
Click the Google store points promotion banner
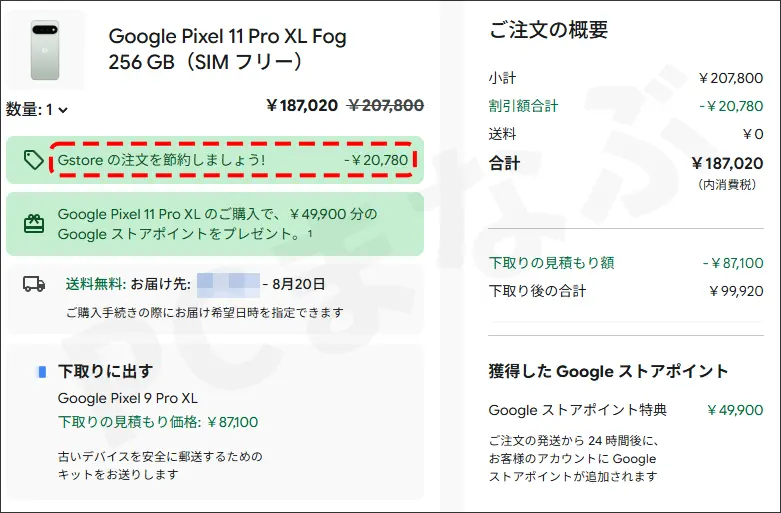tap(215, 224)
